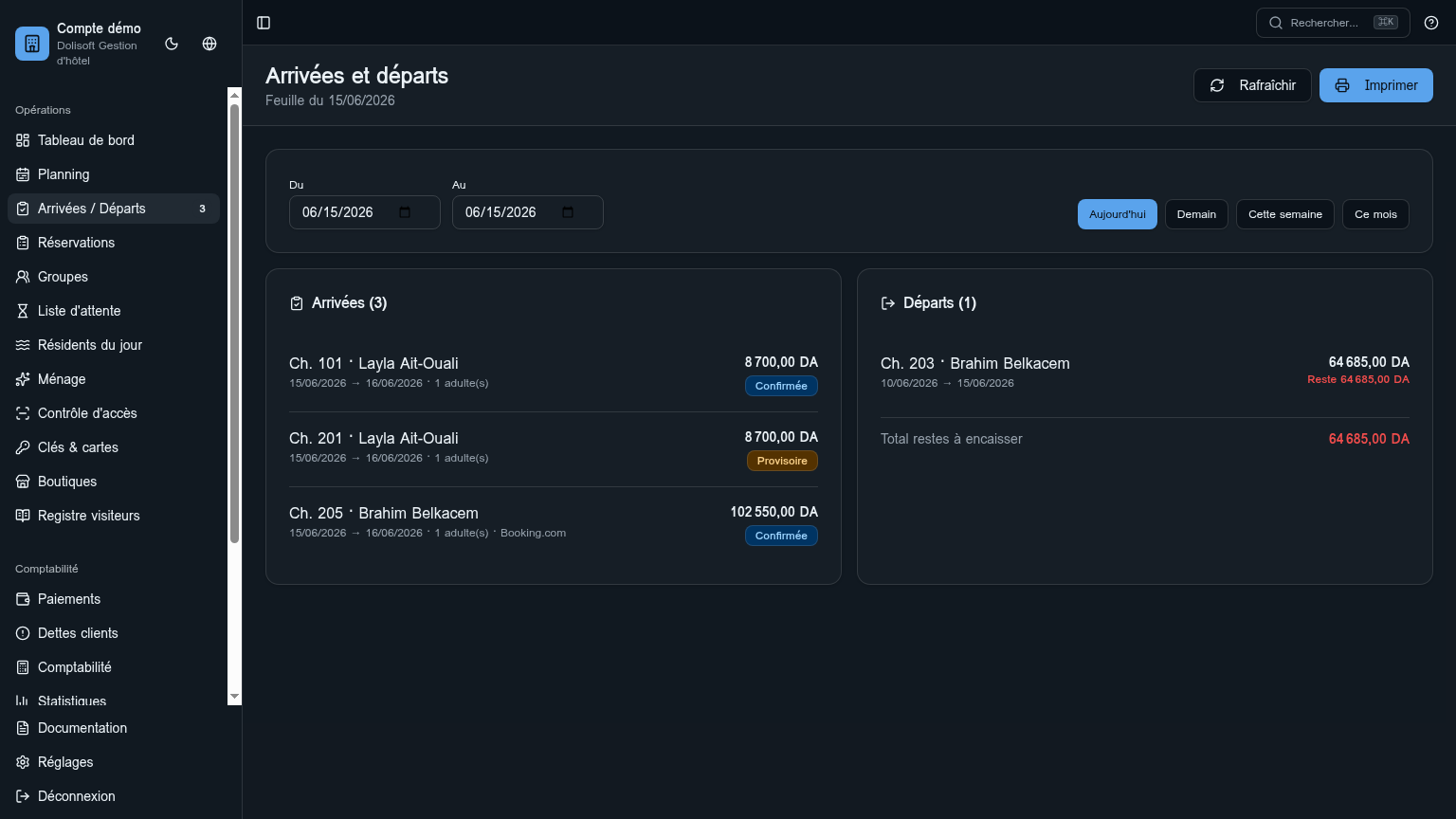Open Clés & cartes

(x=114, y=447)
